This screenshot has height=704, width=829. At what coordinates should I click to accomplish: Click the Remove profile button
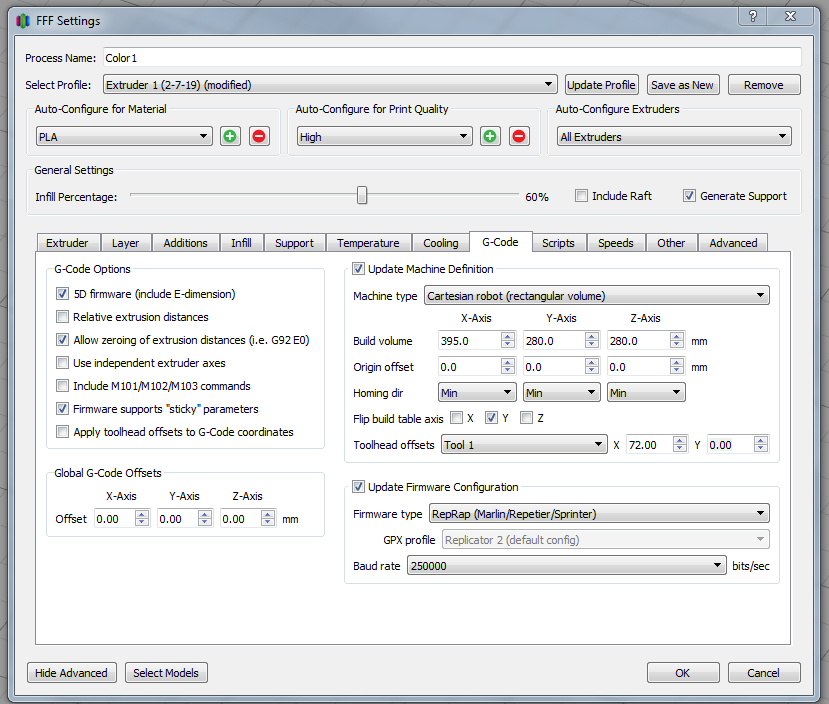point(764,85)
